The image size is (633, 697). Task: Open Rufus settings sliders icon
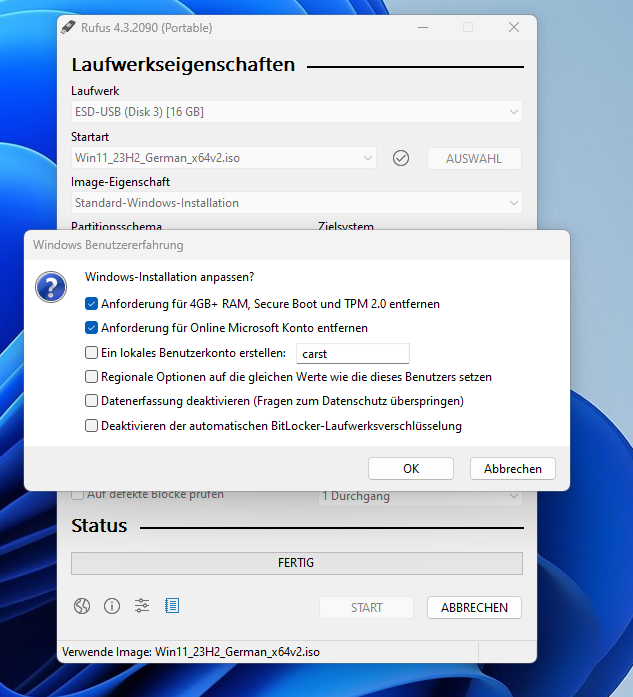click(x=142, y=605)
